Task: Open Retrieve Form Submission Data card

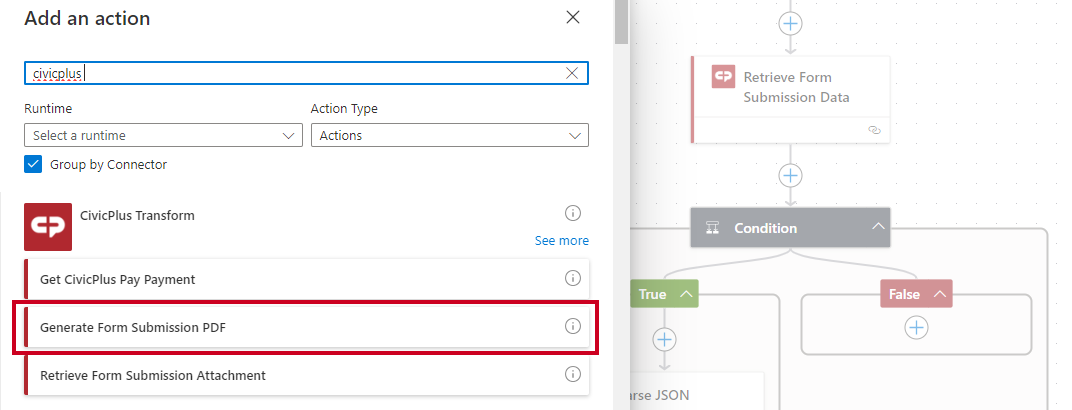Action: 790,100
